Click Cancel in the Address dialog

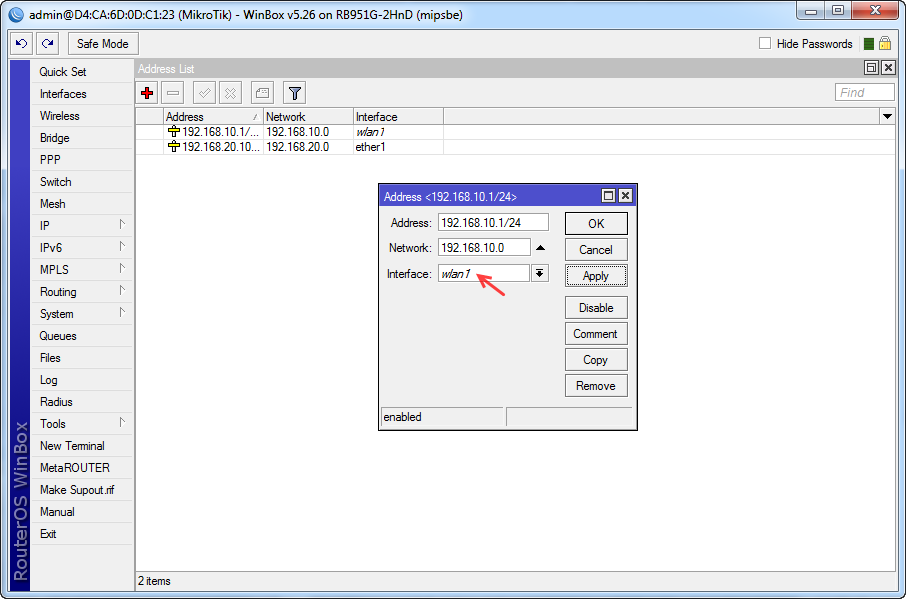(x=596, y=250)
